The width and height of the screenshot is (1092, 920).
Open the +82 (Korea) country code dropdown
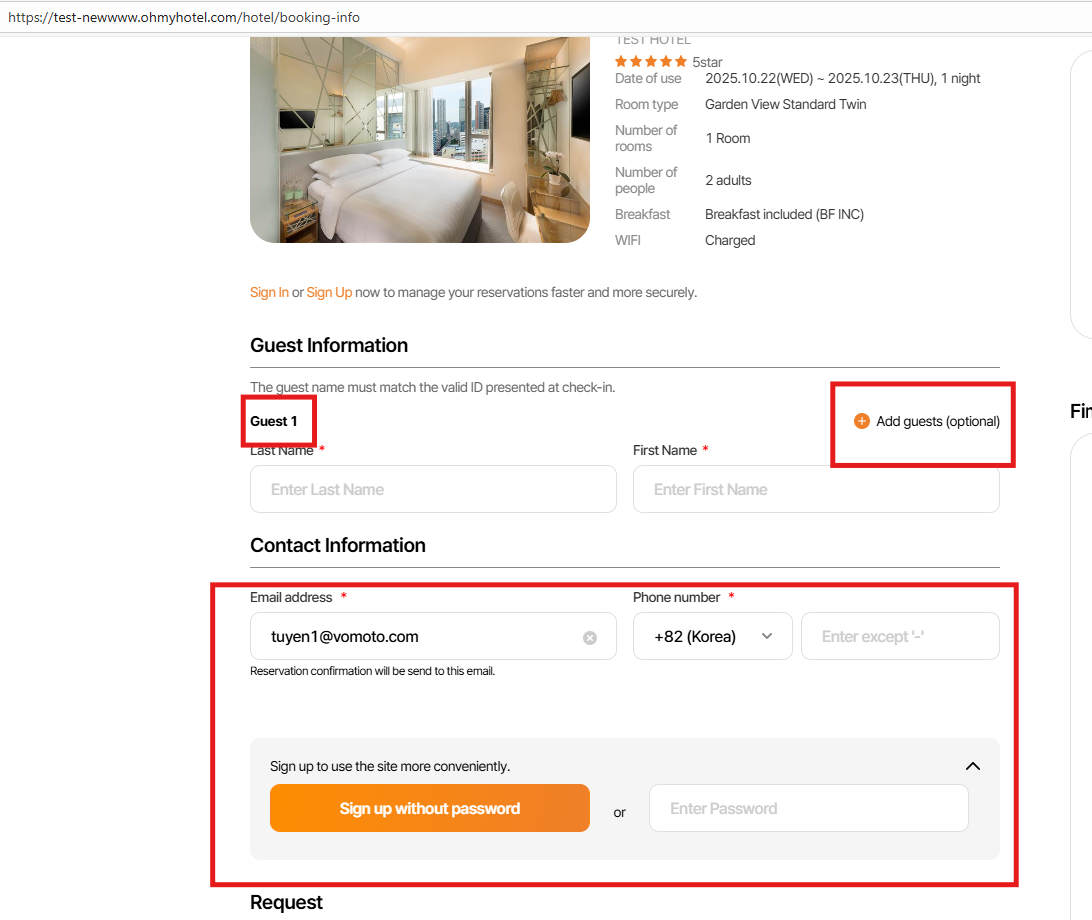712,636
